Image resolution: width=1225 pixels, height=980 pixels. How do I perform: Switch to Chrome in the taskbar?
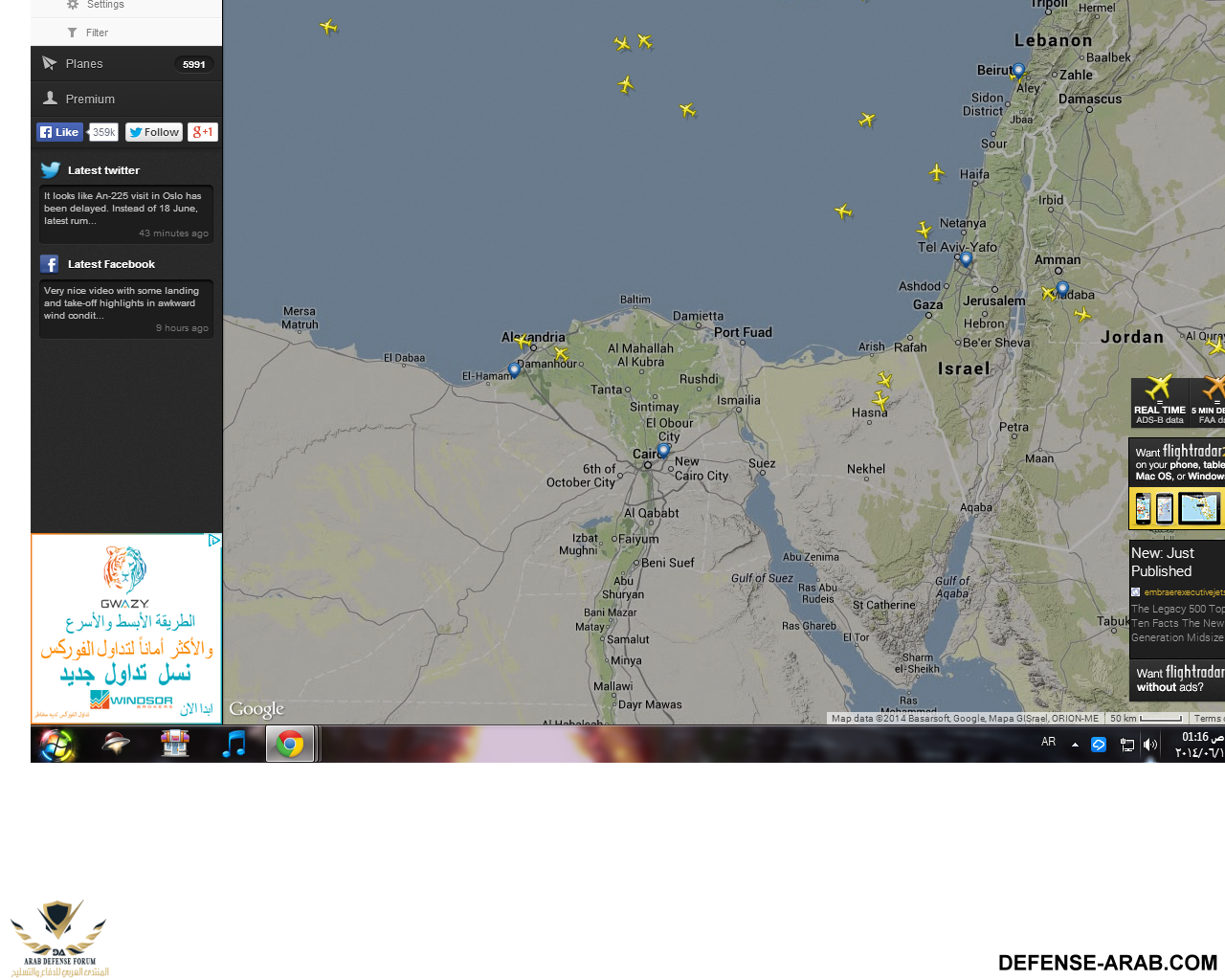[290, 744]
